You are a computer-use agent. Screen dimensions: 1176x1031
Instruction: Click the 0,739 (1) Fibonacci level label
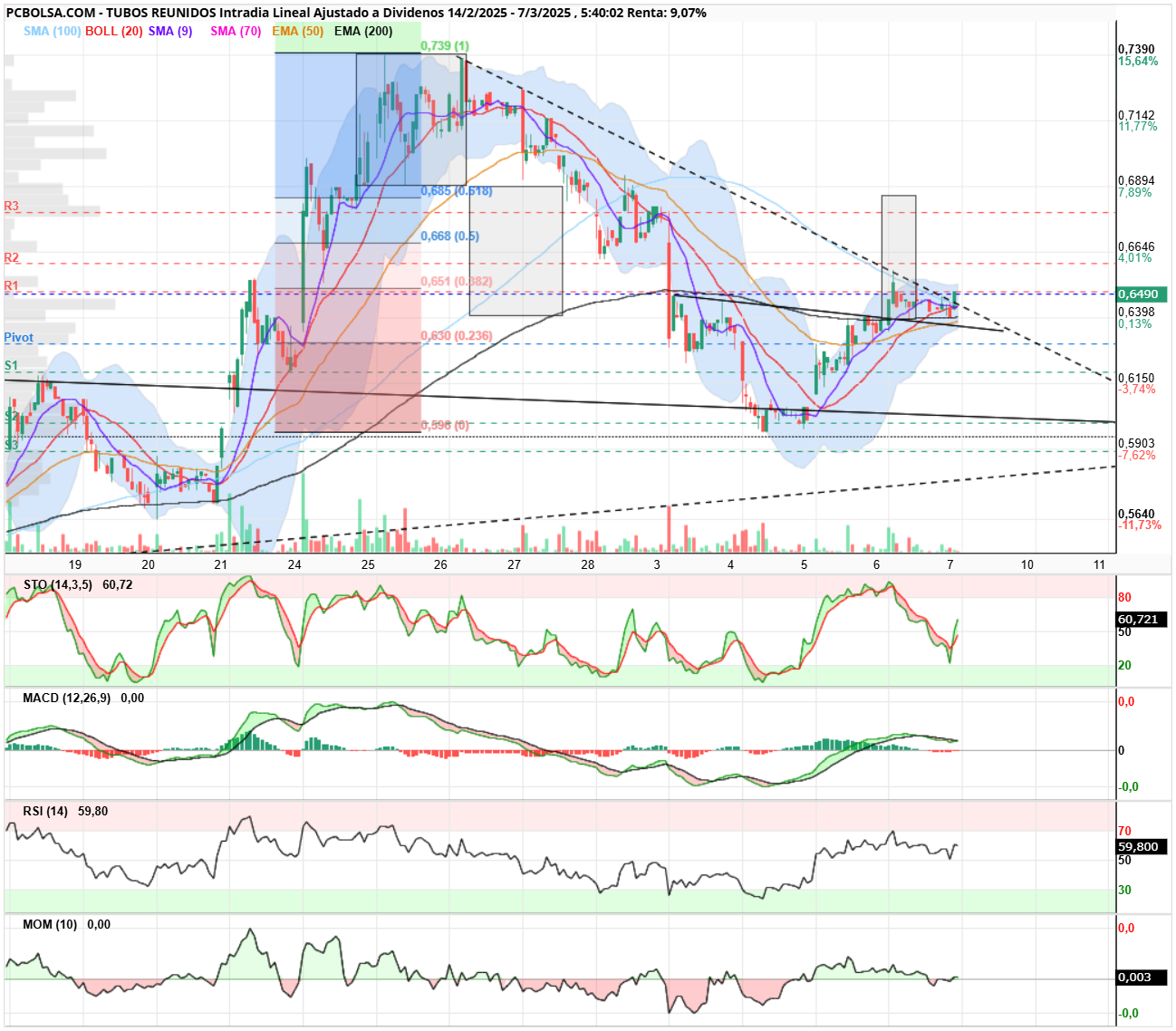click(x=445, y=46)
